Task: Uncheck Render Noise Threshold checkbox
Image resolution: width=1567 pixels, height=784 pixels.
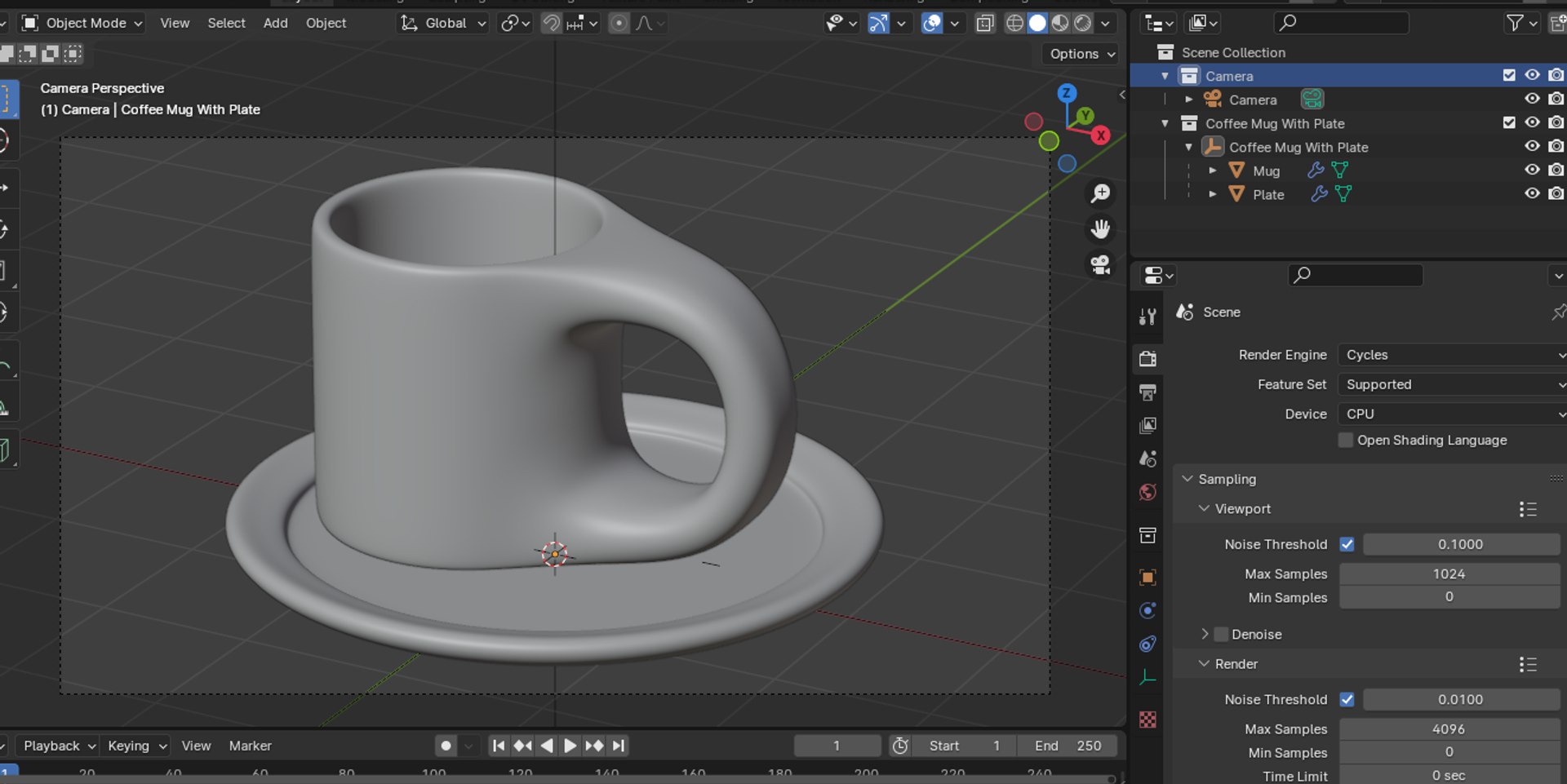Action: [x=1347, y=699]
